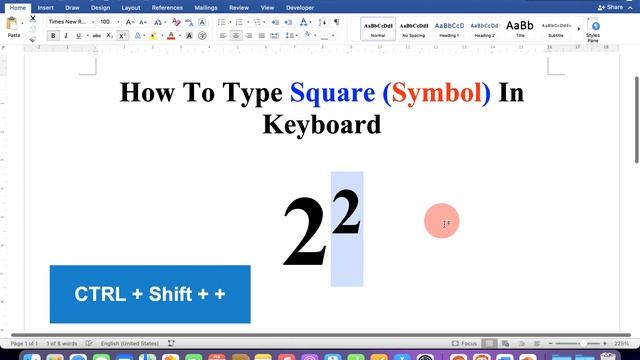
Task: Zoom out with the minus icon
Action: [x=551, y=344]
